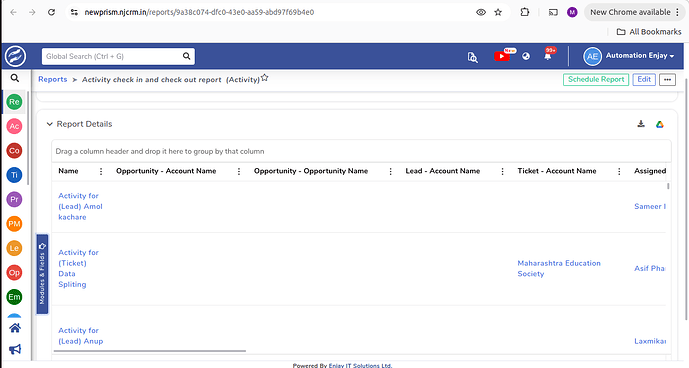This screenshot has width=689, height=368.
Task: Export report to Google Drive icon
Action: [660, 124]
